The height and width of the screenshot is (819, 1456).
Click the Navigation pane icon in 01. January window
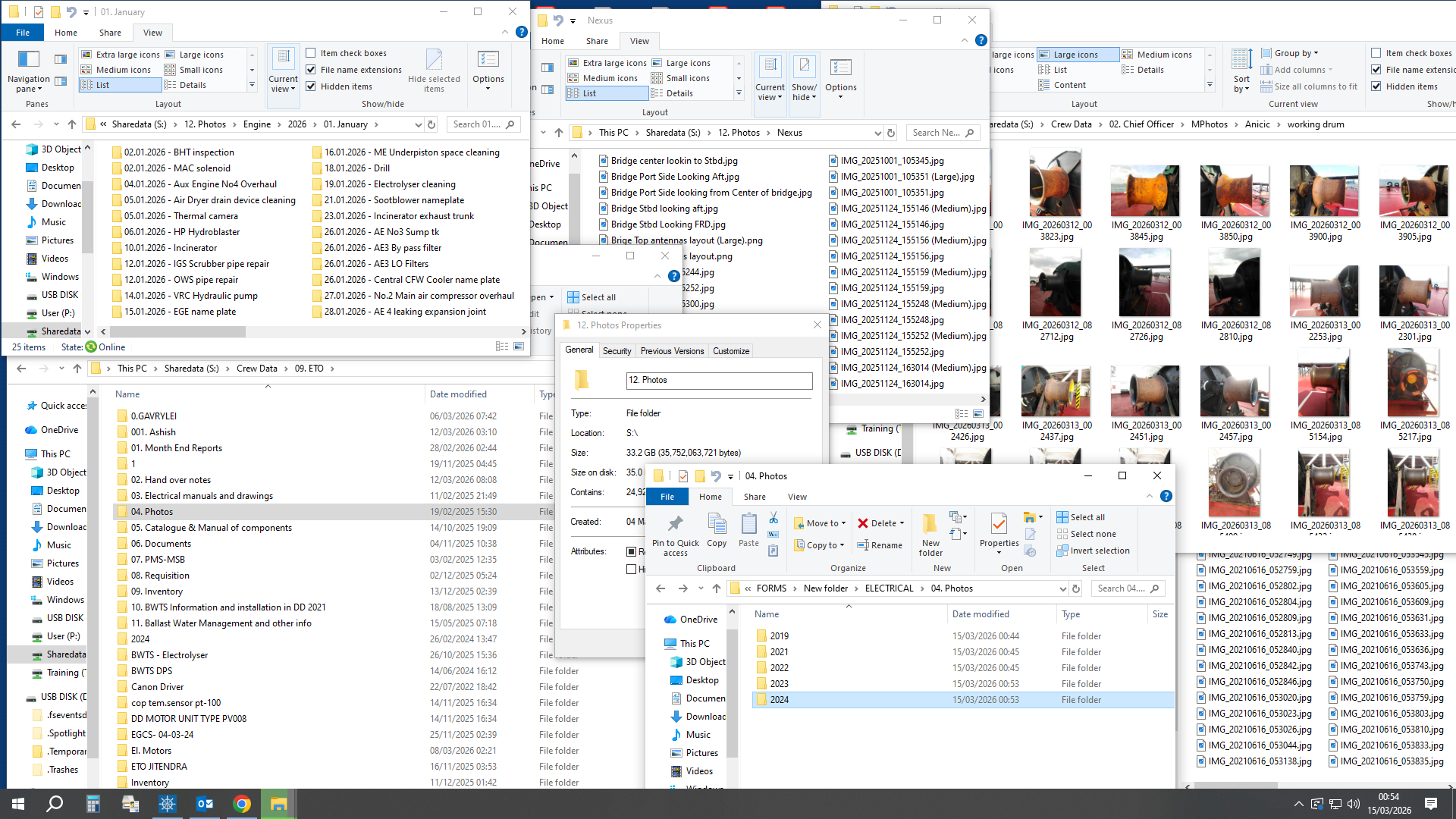[29, 59]
